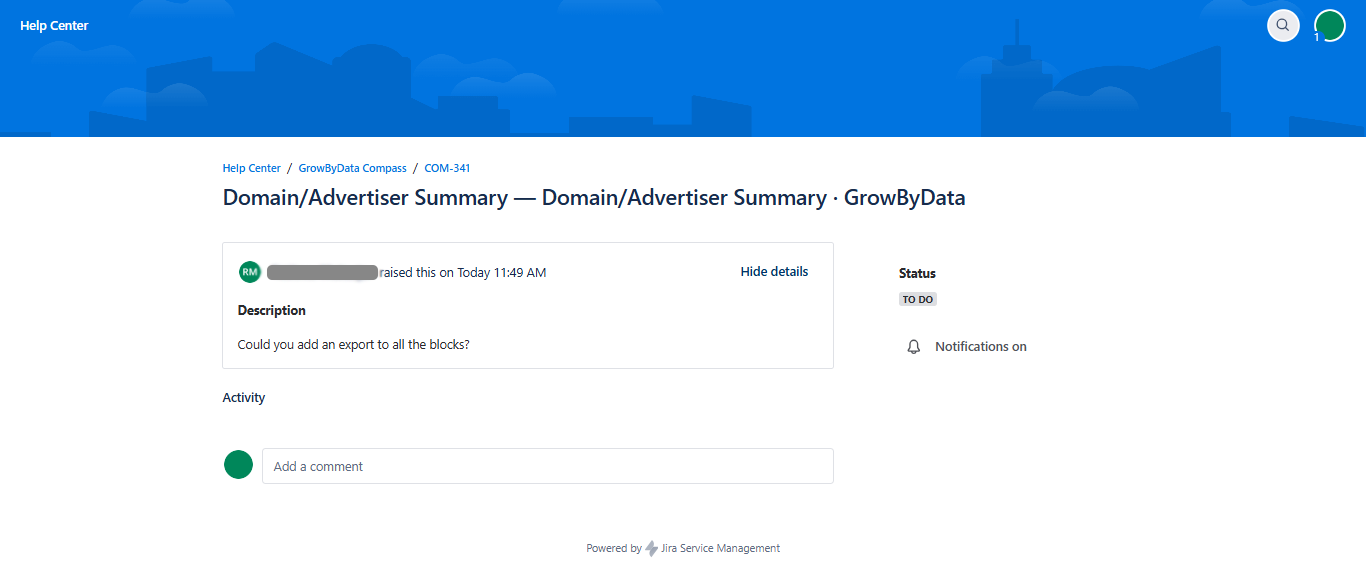The width and height of the screenshot is (1366, 562).
Task: Click the Jira Service Management logo icon
Action: [x=652, y=548]
